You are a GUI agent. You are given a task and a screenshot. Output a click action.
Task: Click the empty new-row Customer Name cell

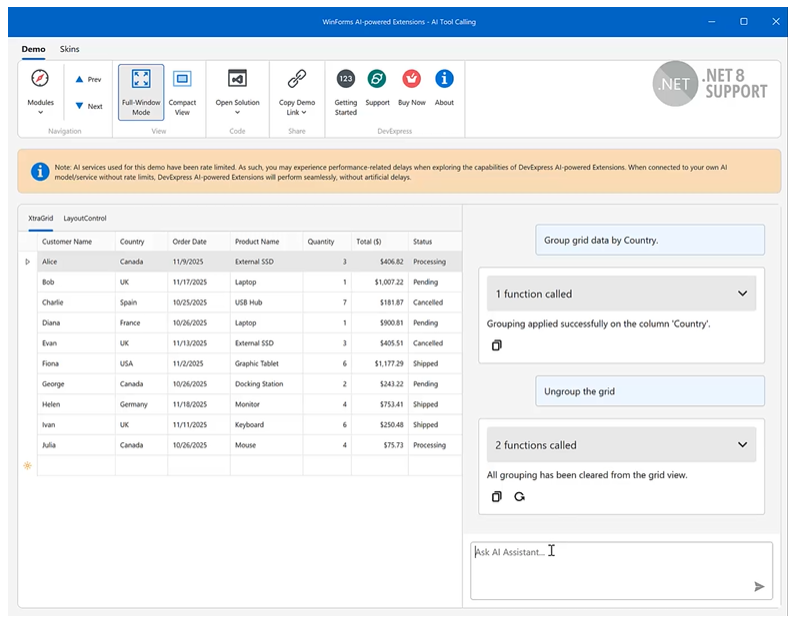point(76,465)
